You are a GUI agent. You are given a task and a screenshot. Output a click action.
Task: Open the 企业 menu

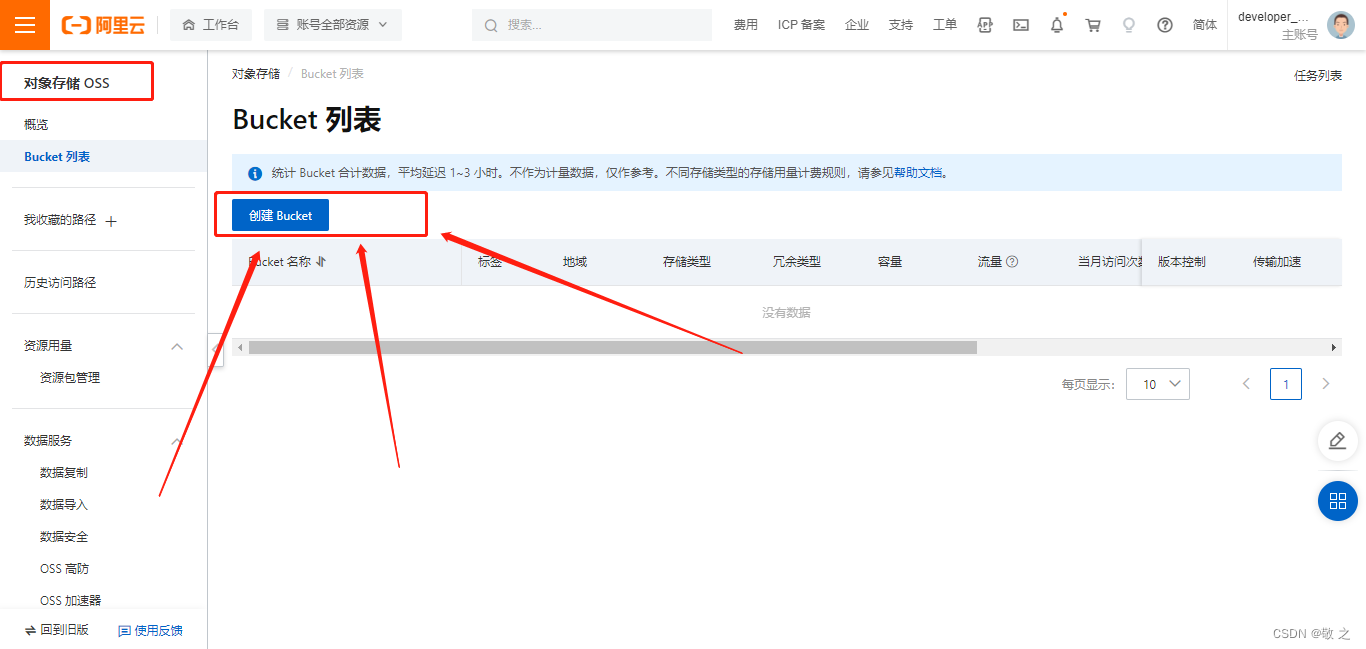click(x=857, y=25)
